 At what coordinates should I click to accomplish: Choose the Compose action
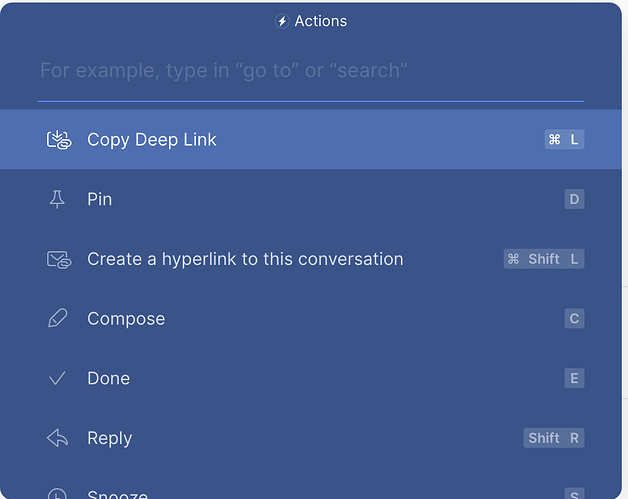point(126,319)
